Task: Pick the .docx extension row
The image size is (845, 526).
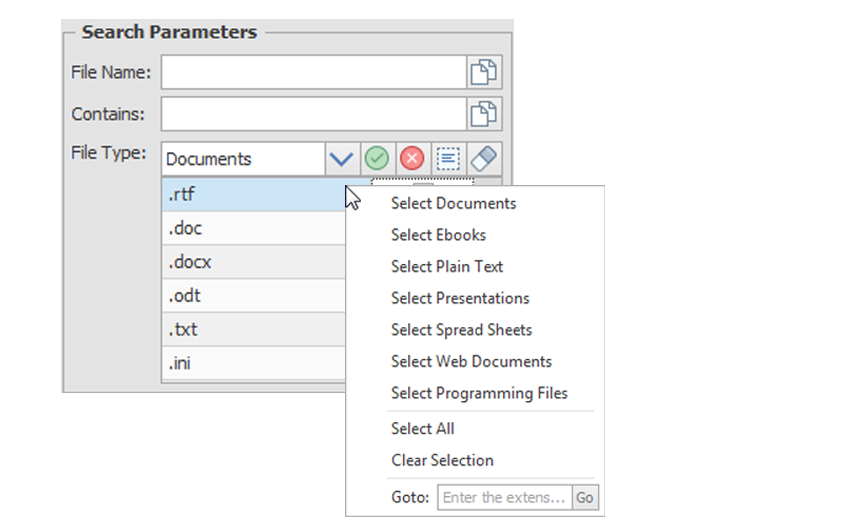Action: (250, 262)
